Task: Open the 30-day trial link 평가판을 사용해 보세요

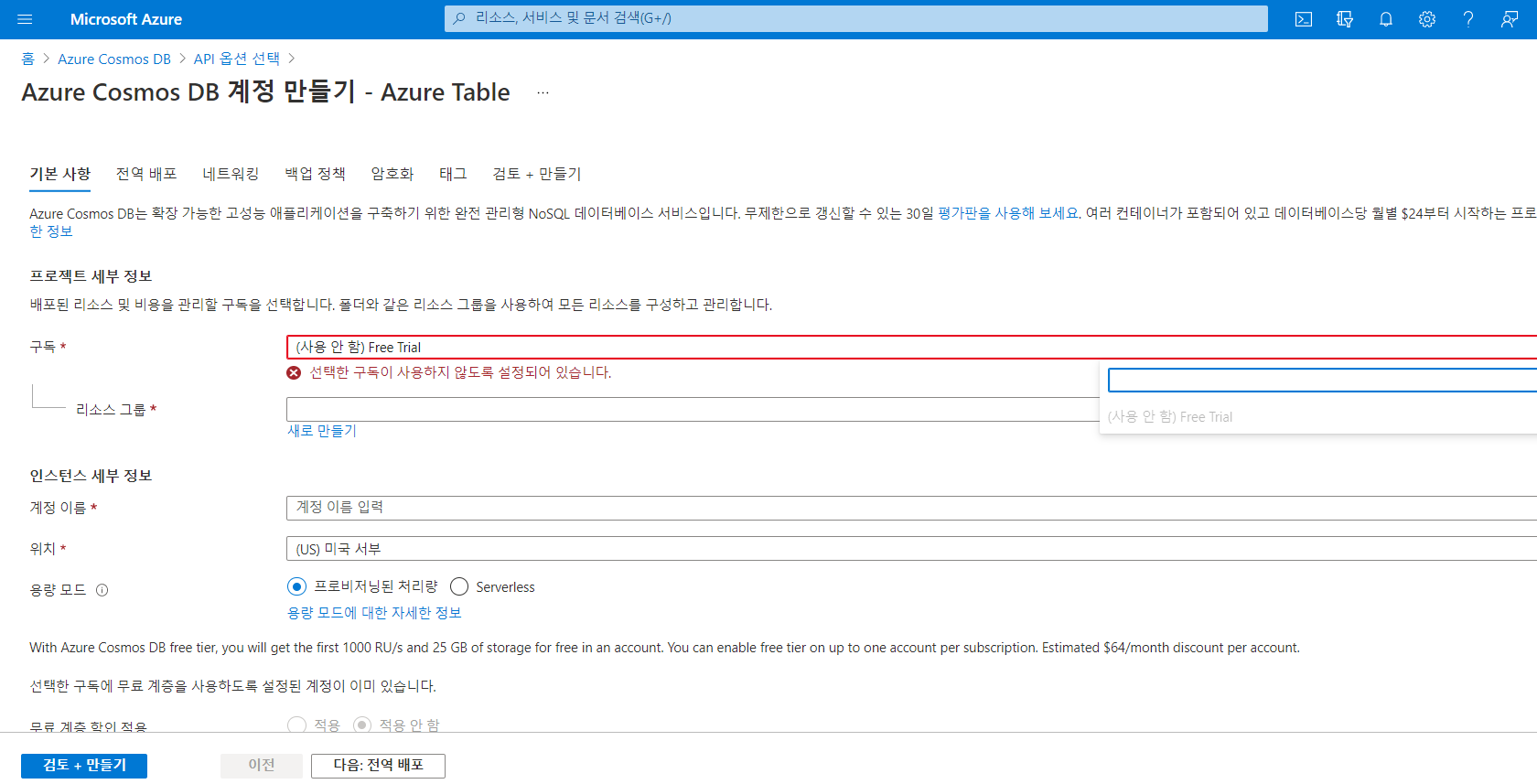Action: click(x=1008, y=213)
